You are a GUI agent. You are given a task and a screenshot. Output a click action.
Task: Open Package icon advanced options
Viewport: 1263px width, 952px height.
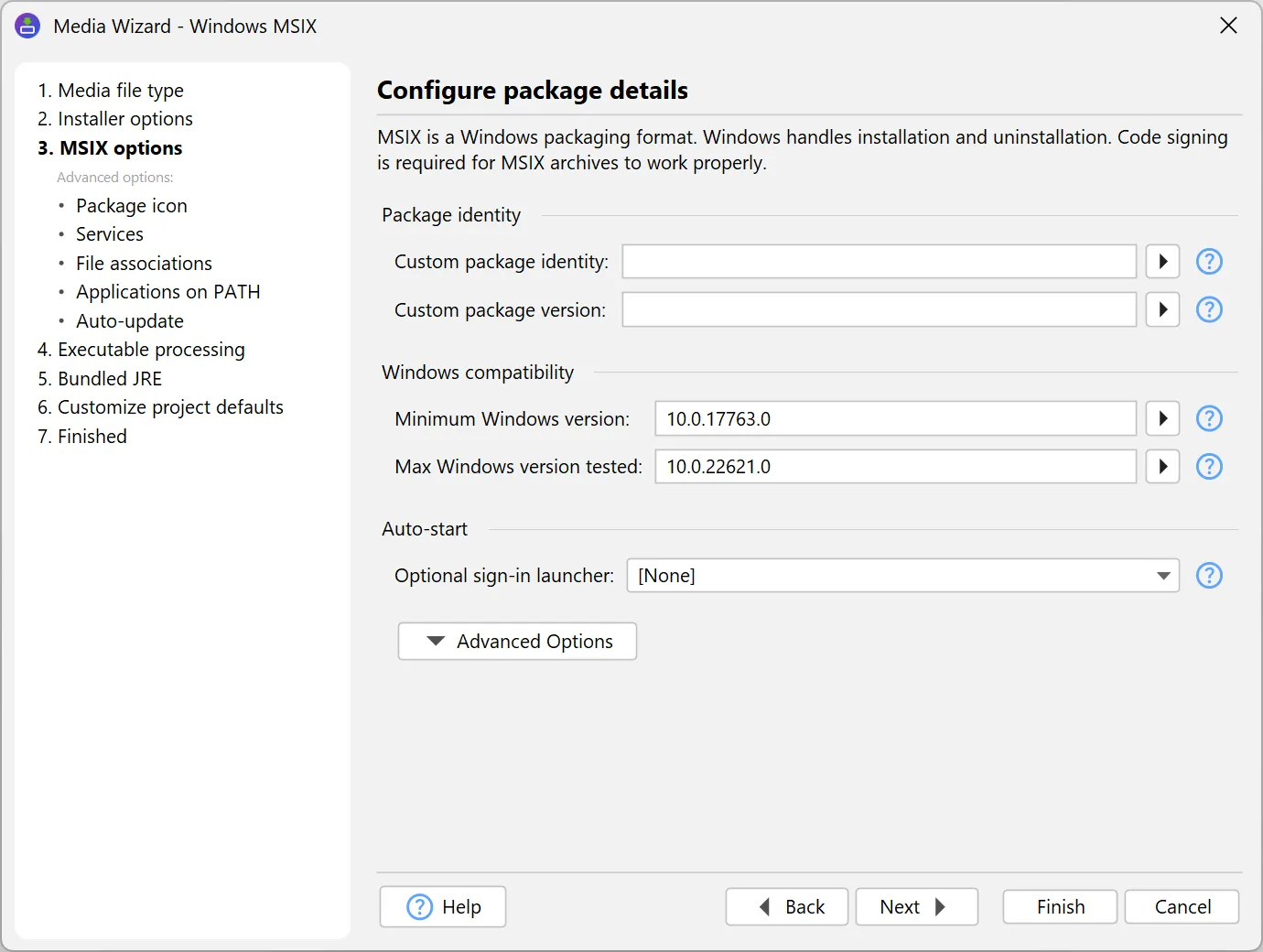[x=132, y=206]
